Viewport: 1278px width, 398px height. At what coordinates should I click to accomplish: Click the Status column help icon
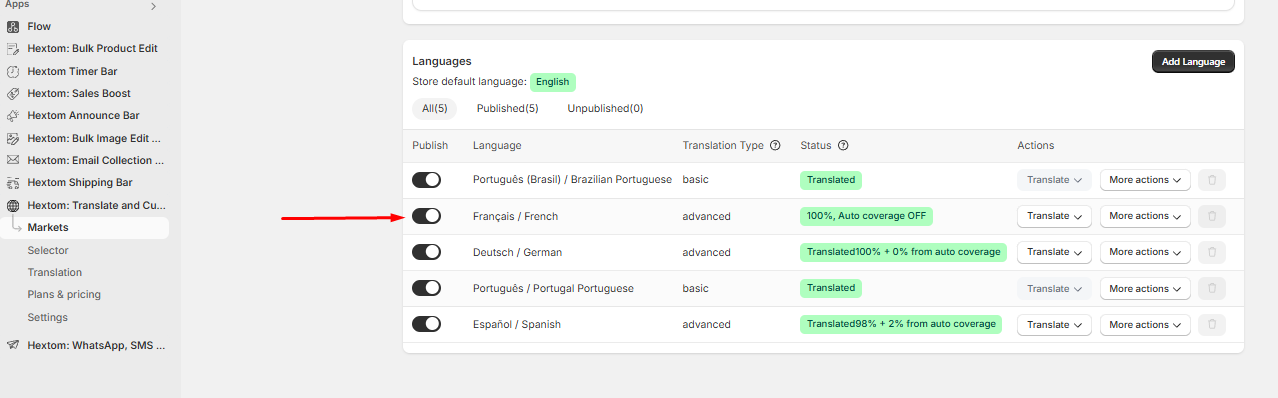(843, 145)
